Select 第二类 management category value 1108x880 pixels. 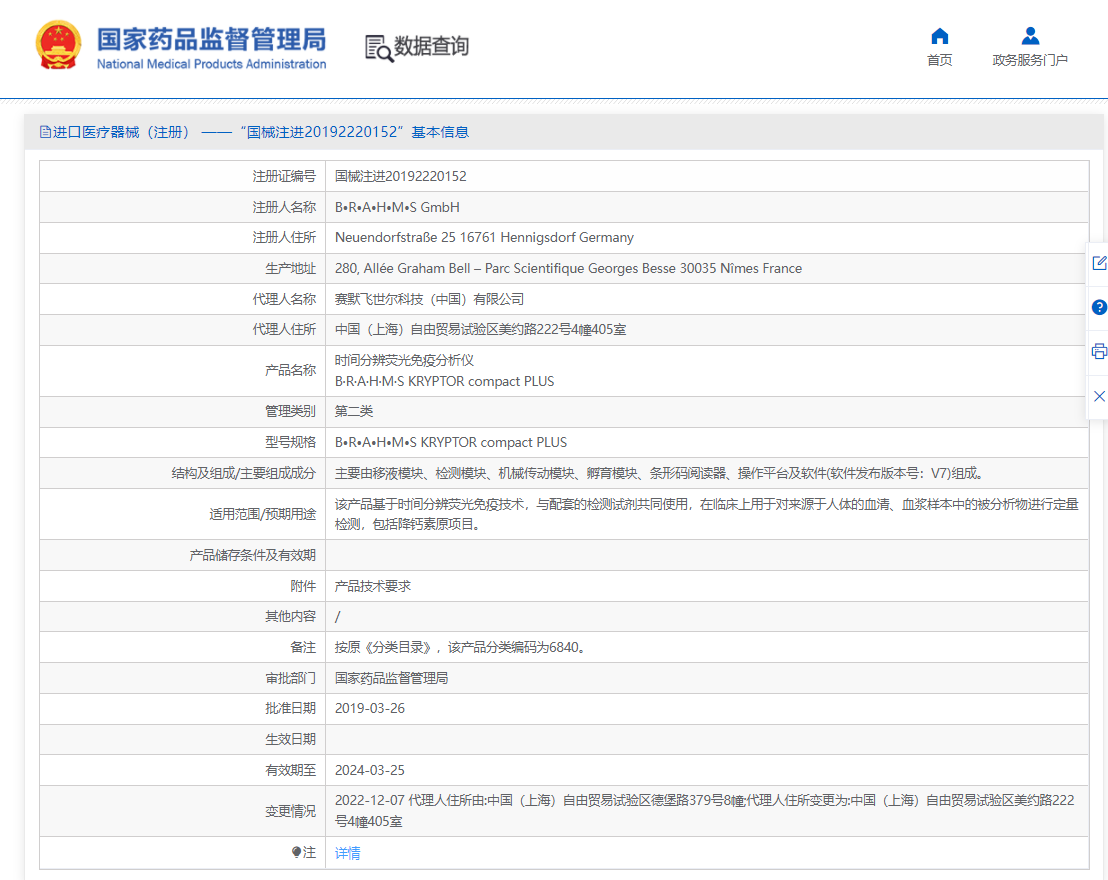click(x=353, y=411)
